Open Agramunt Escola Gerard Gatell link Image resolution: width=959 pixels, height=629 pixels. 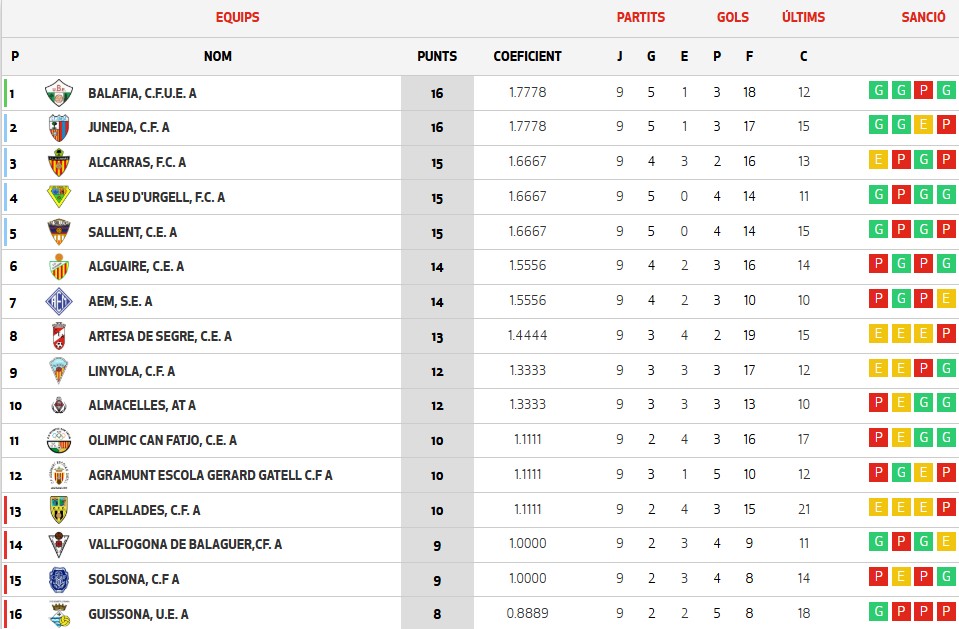[x=210, y=475]
